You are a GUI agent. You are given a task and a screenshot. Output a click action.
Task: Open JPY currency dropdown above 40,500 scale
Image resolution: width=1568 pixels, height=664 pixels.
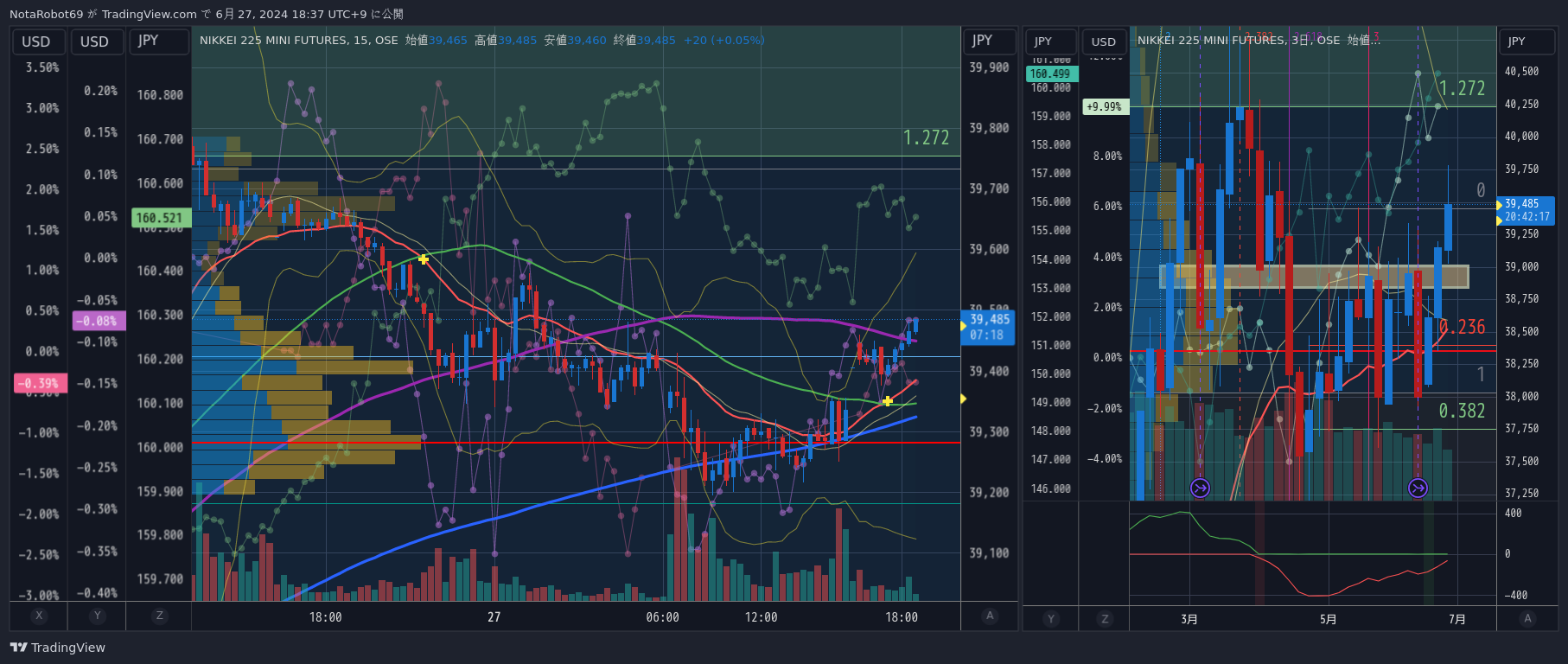pyautogui.click(x=1527, y=41)
